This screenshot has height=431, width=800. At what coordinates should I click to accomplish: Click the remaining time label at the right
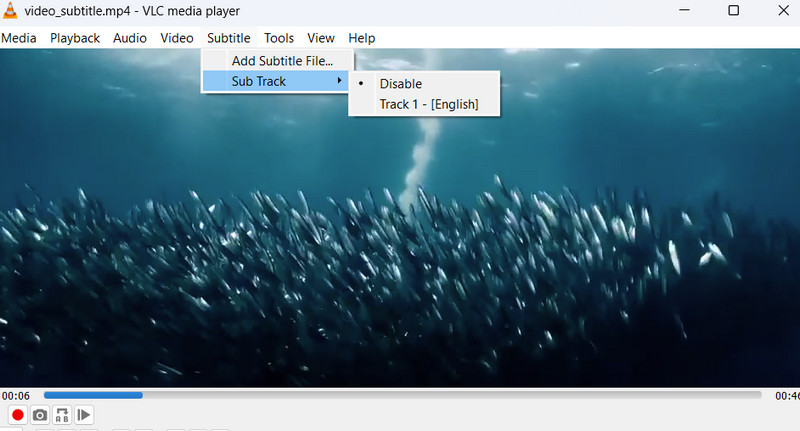coord(787,396)
